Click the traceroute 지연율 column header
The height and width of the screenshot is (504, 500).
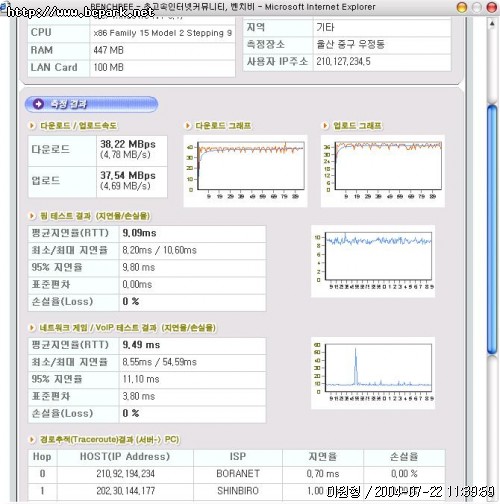(323, 457)
